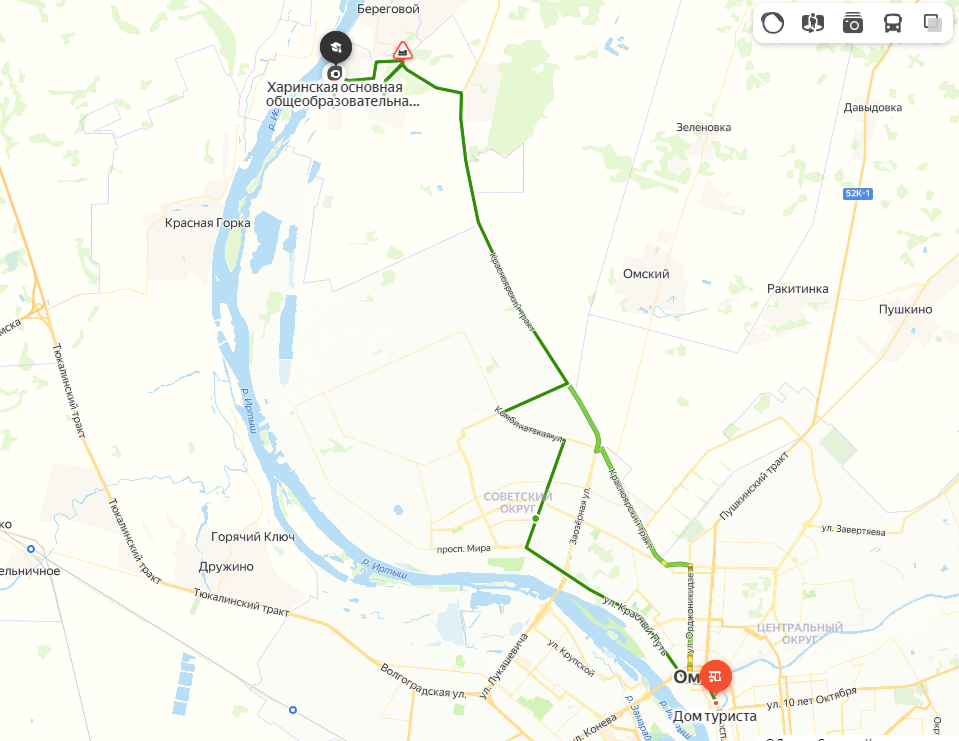This screenshot has height=741, width=959.
Task: Toggle moving public transport bus layer
Action: [892, 23]
